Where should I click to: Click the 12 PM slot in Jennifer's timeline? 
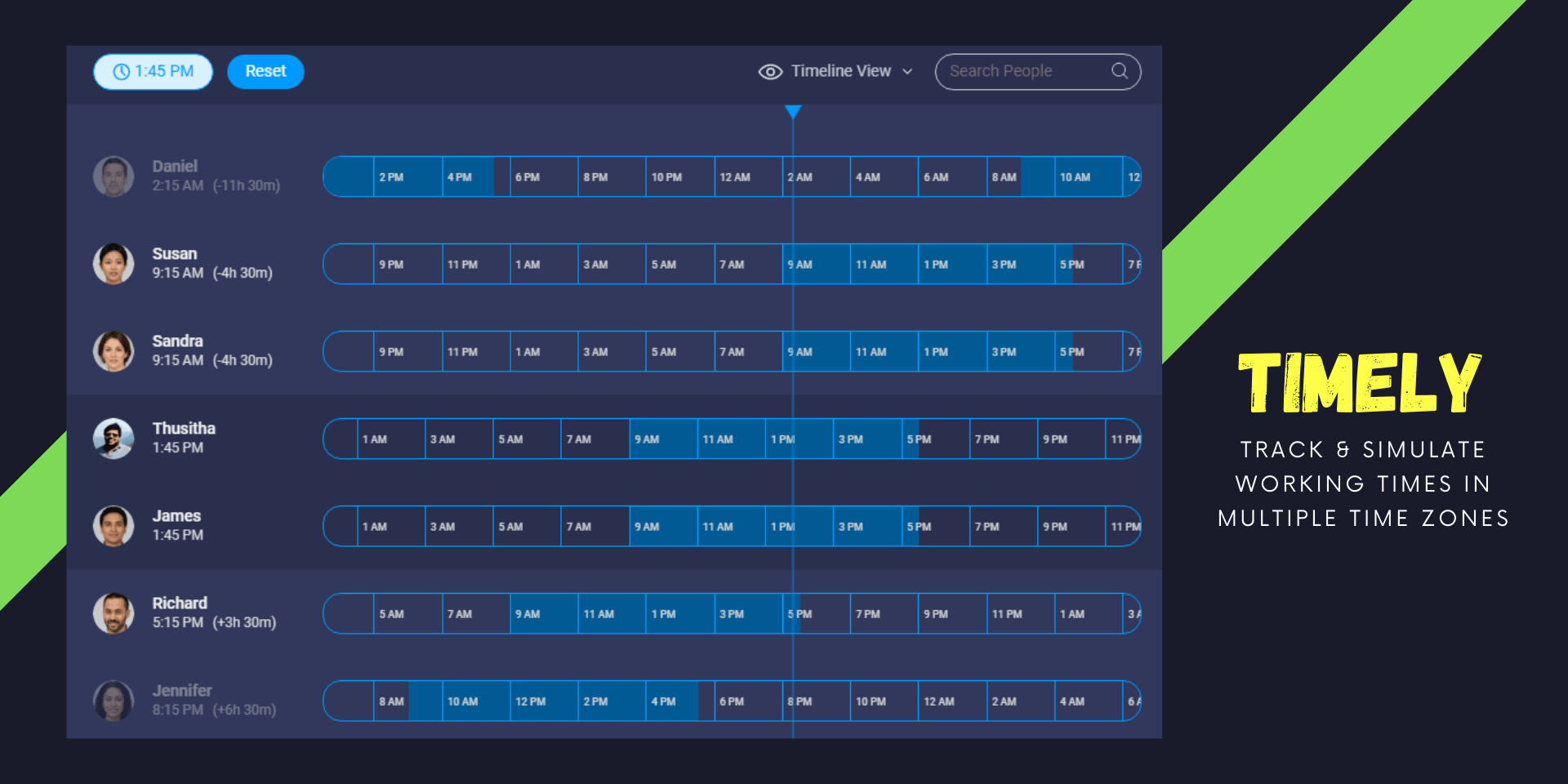(544, 701)
